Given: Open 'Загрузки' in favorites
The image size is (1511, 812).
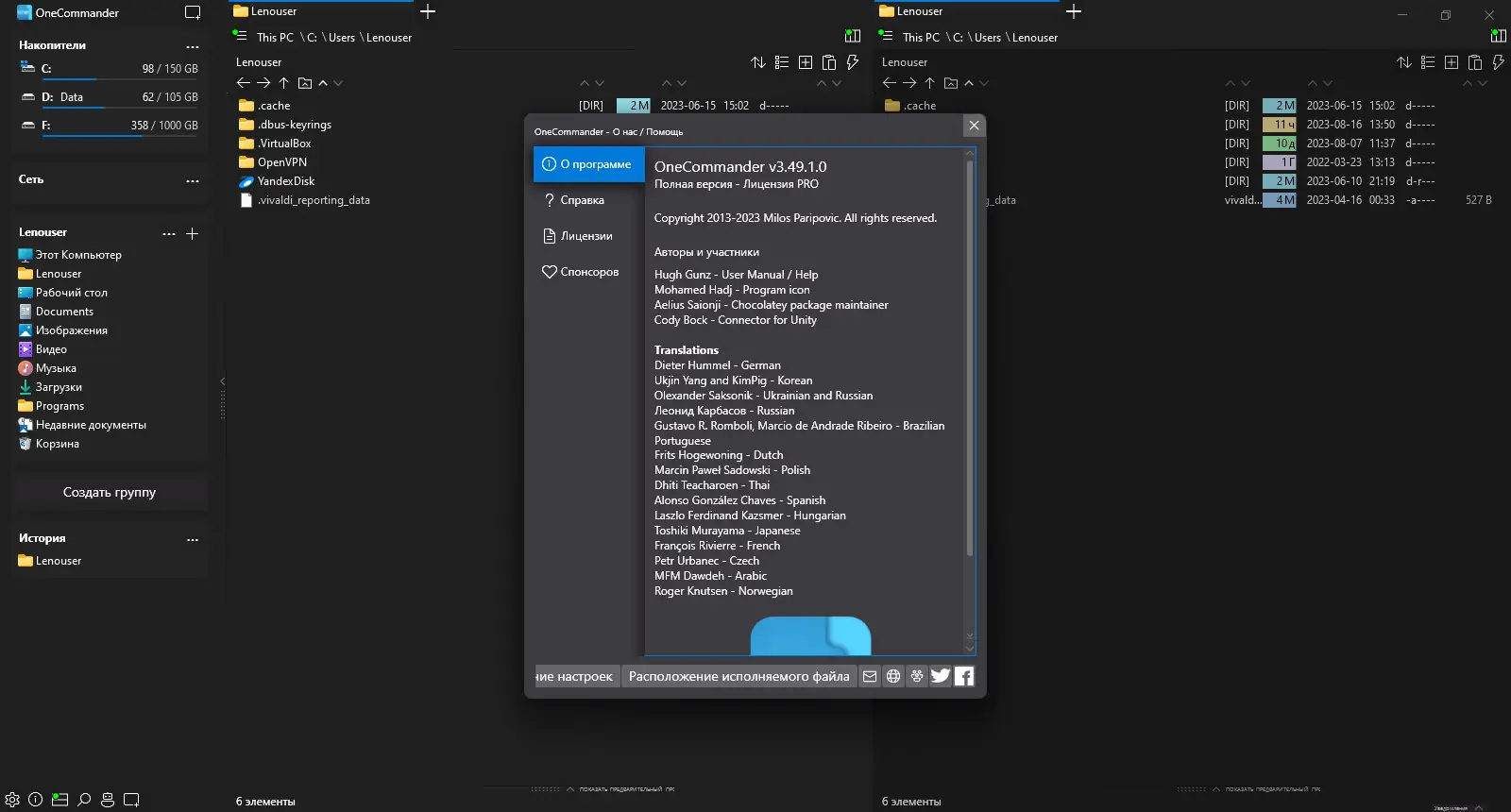Looking at the screenshot, I should pos(50,387).
